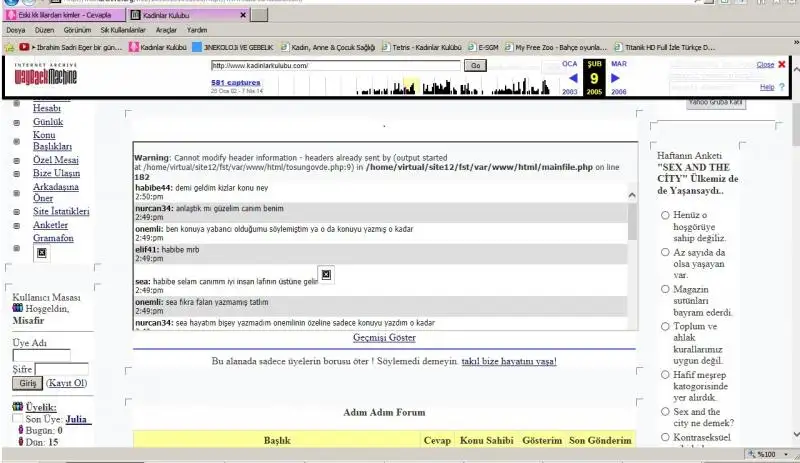Viewport: 800px width, 463px height.
Task: Click broken image icon in the chat box
Action: tap(325, 274)
